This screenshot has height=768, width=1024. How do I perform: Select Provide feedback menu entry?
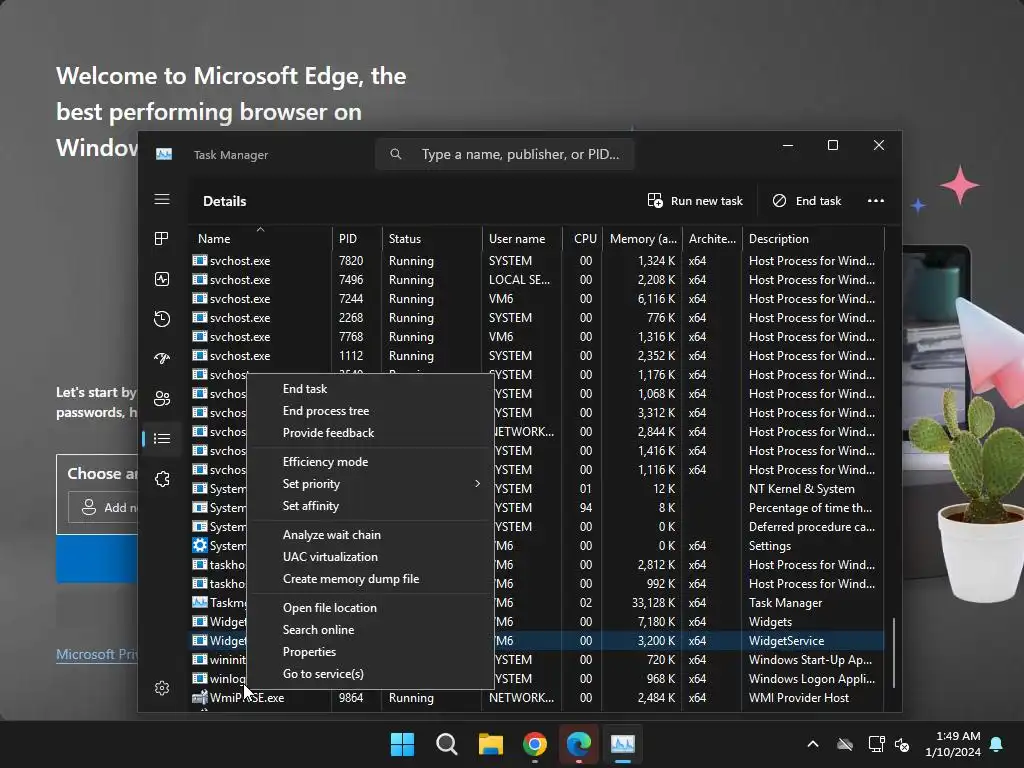tap(371, 433)
